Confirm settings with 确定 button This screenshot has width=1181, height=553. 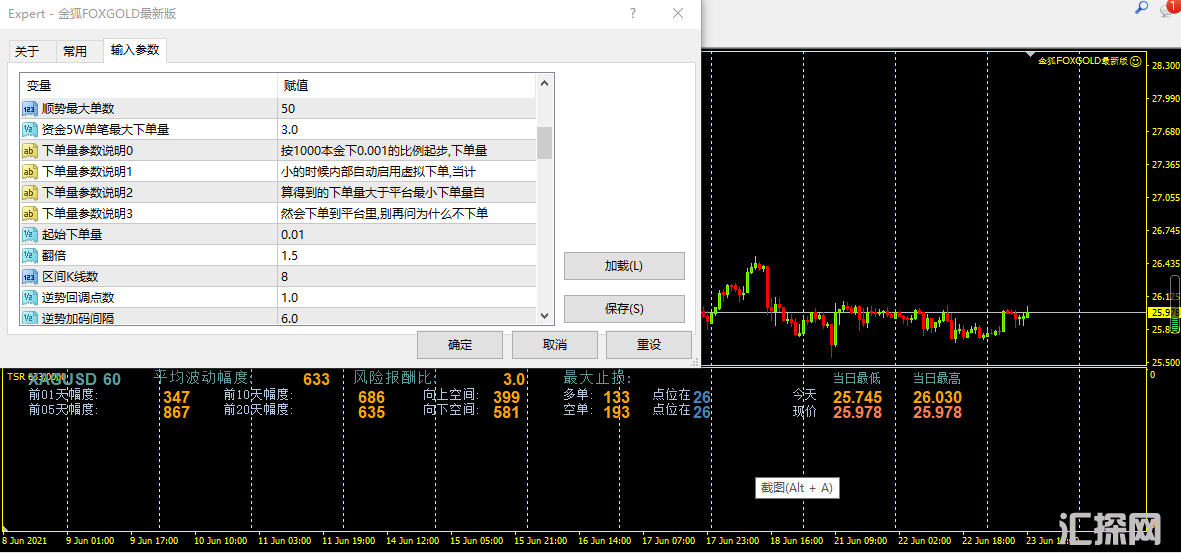coord(460,345)
